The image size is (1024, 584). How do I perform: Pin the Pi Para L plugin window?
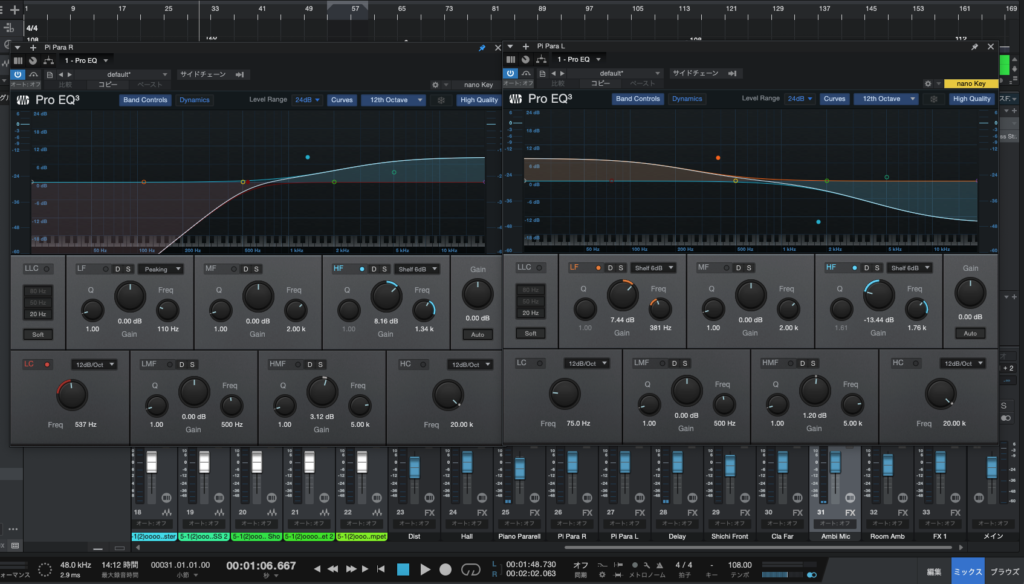point(974,46)
